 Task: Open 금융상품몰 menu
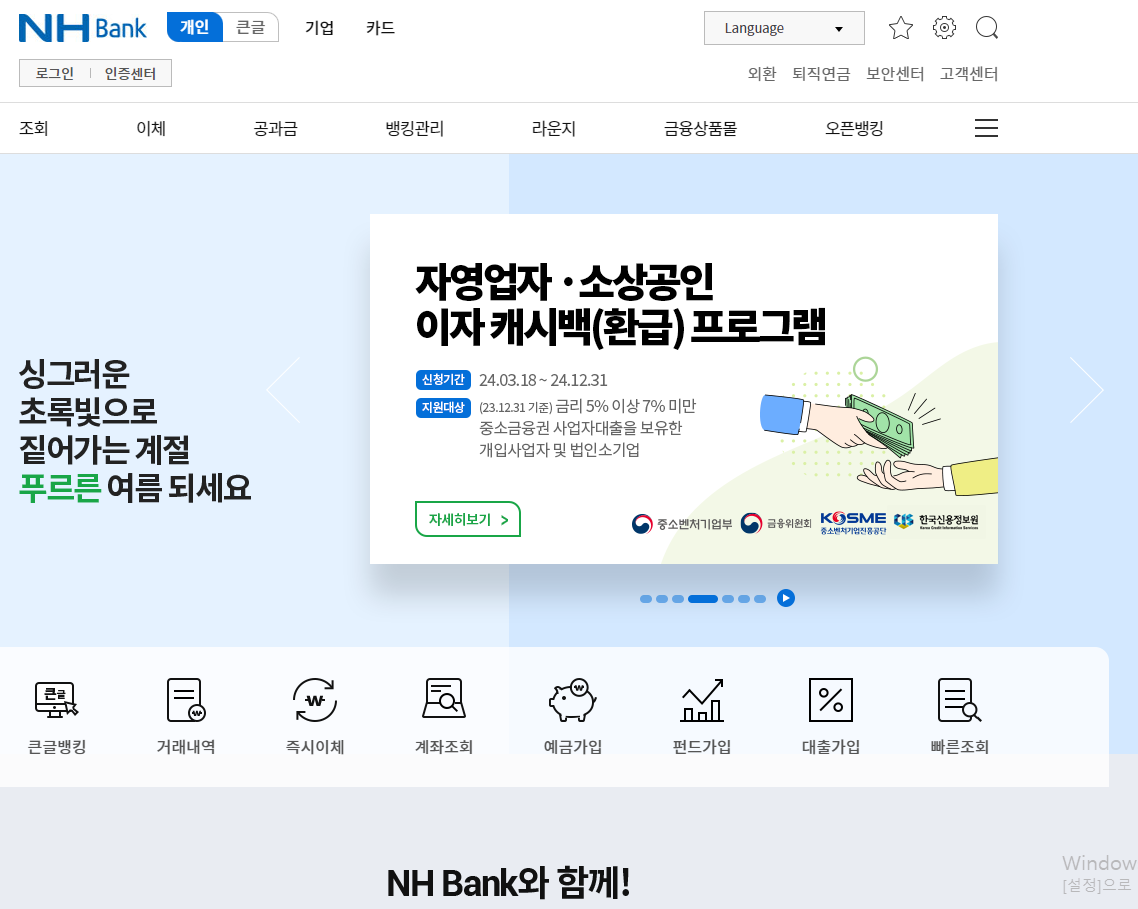[x=700, y=129]
